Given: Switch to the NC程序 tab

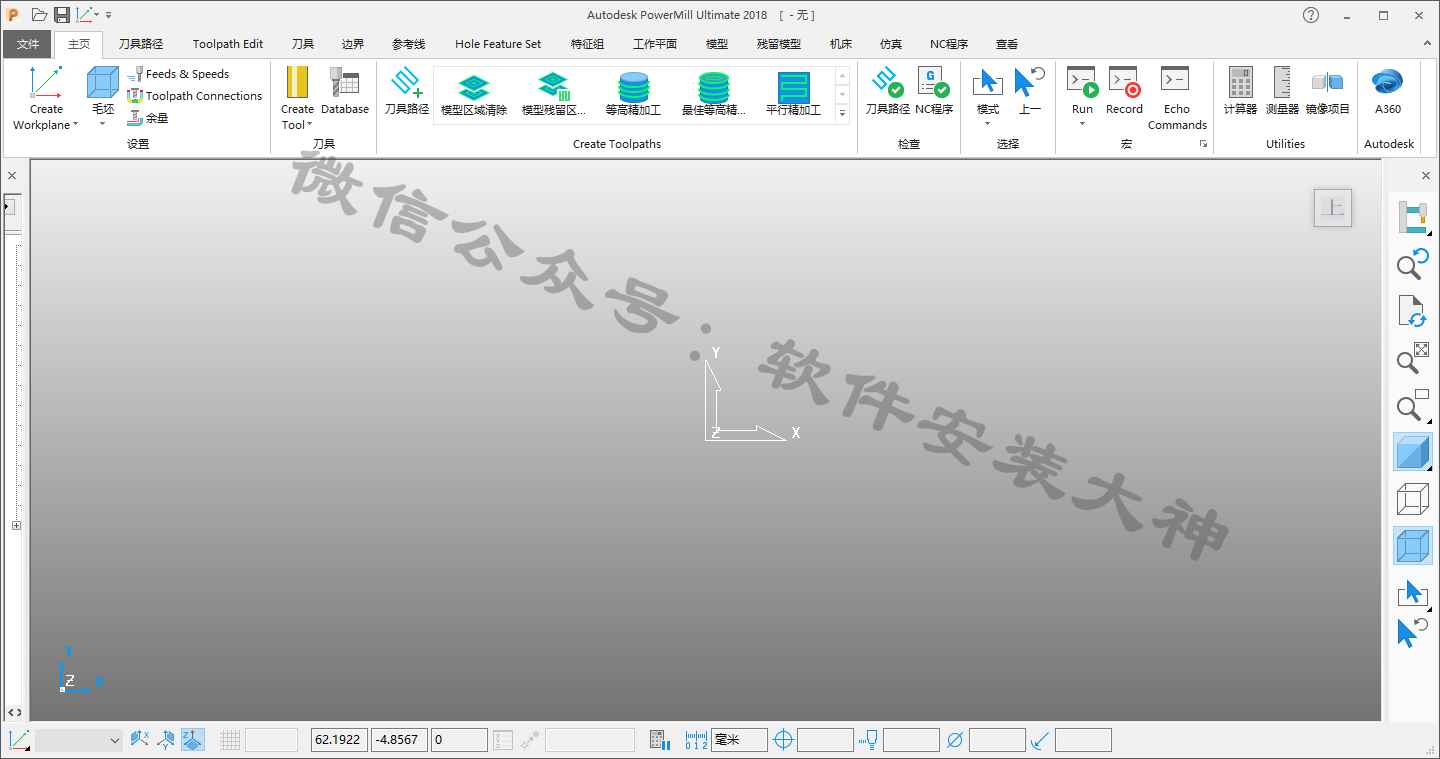Looking at the screenshot, I should pyautogui.click(x=949, y=44).
